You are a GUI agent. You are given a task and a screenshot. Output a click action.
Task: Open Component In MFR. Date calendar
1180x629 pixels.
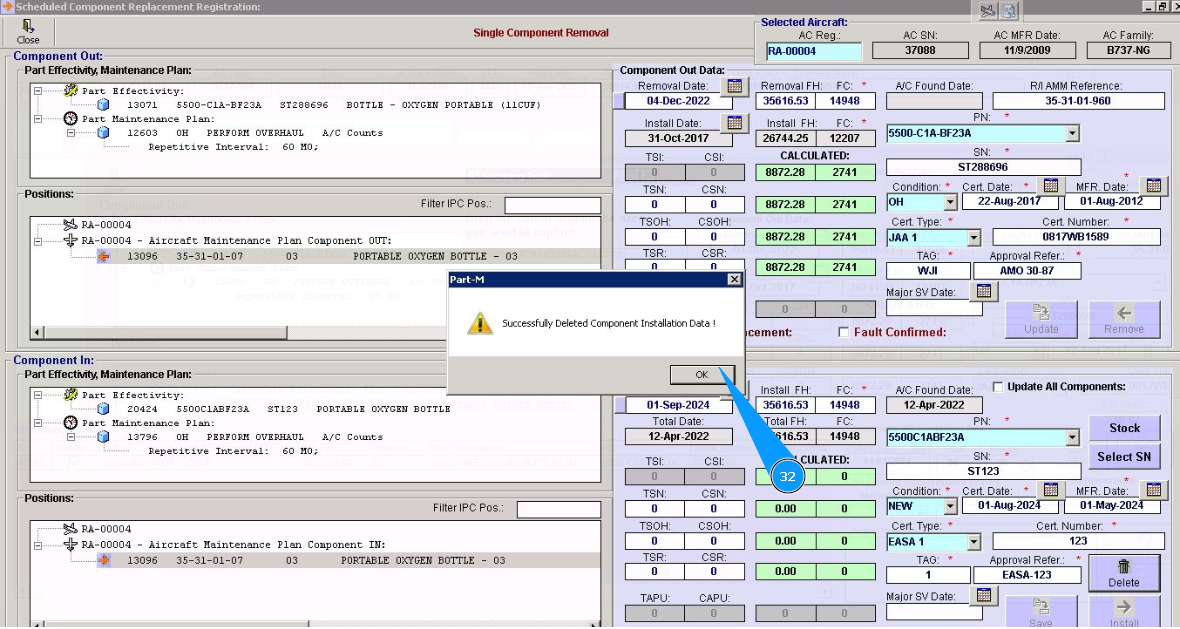point(1154,490)
